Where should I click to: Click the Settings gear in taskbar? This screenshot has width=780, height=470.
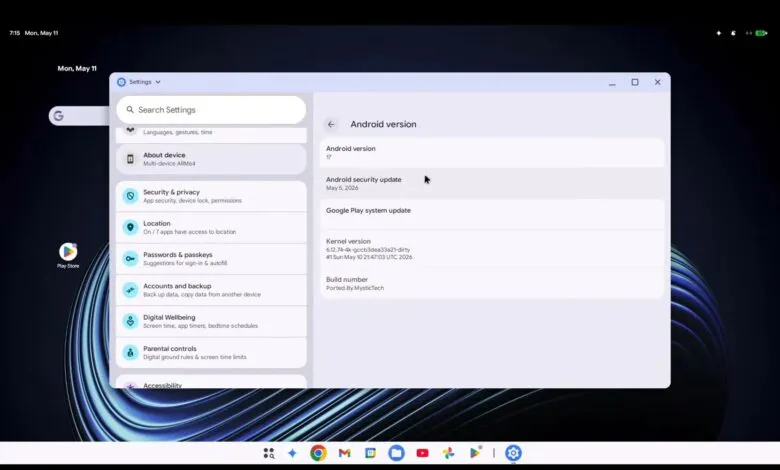(x=513, y=453)
